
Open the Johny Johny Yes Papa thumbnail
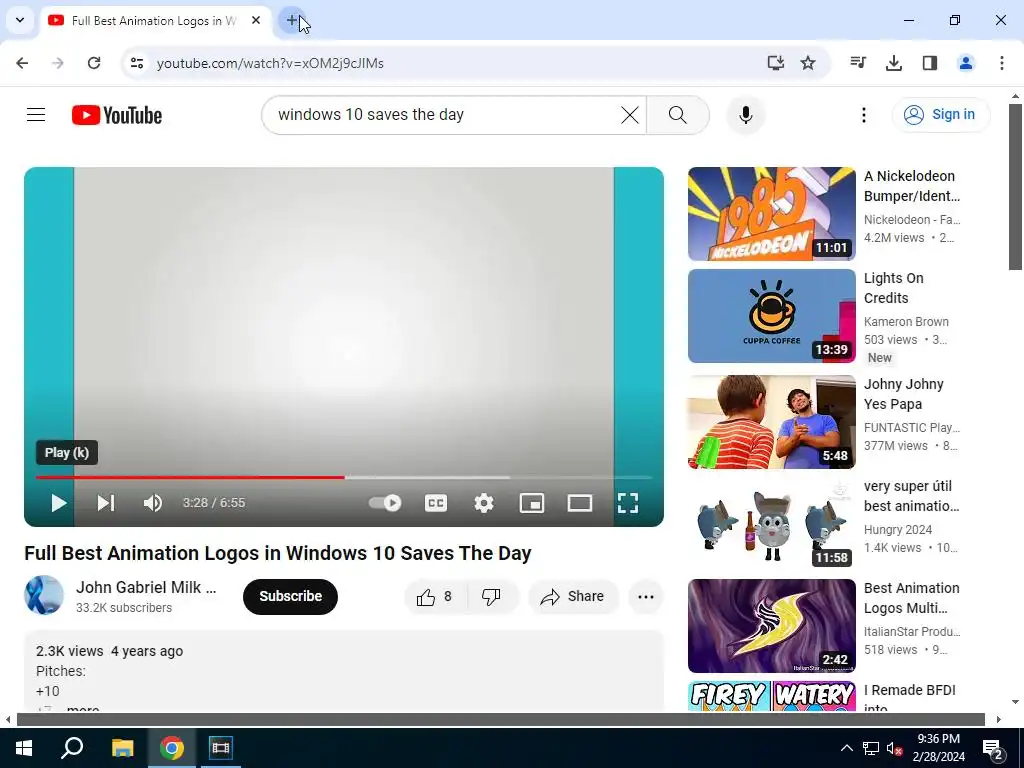coord(771,422)
